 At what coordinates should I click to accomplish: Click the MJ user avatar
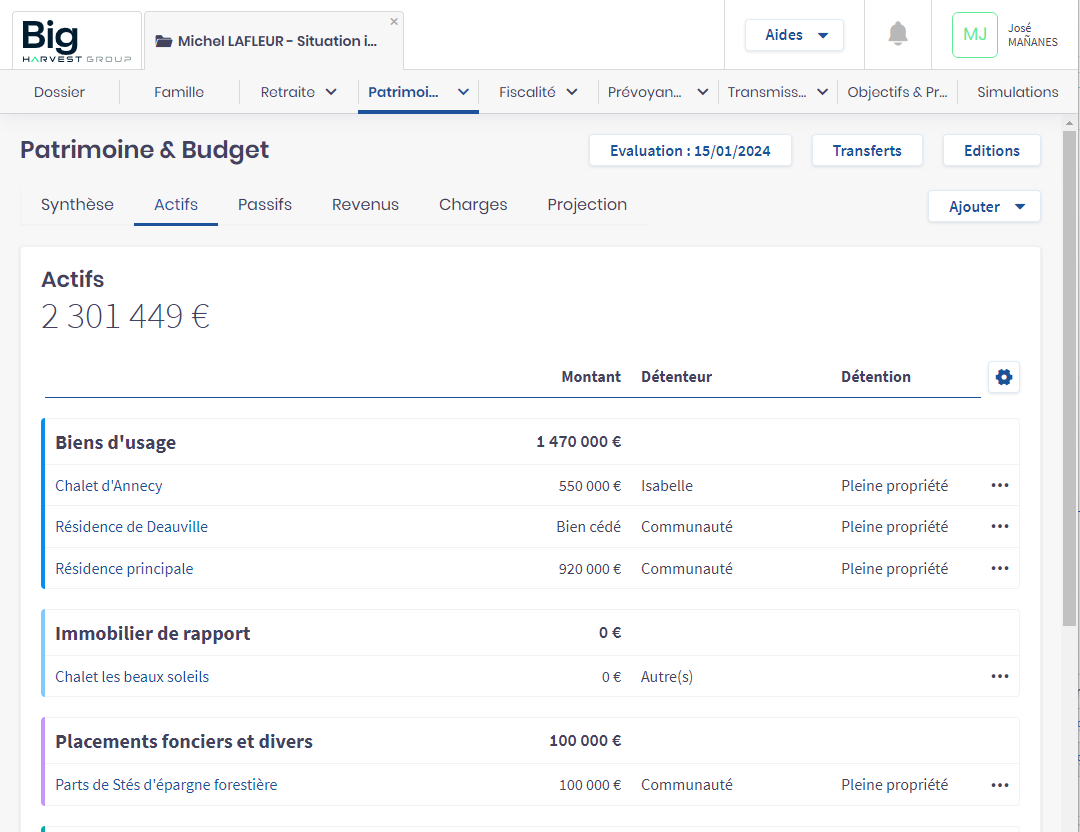coord(974,35)
